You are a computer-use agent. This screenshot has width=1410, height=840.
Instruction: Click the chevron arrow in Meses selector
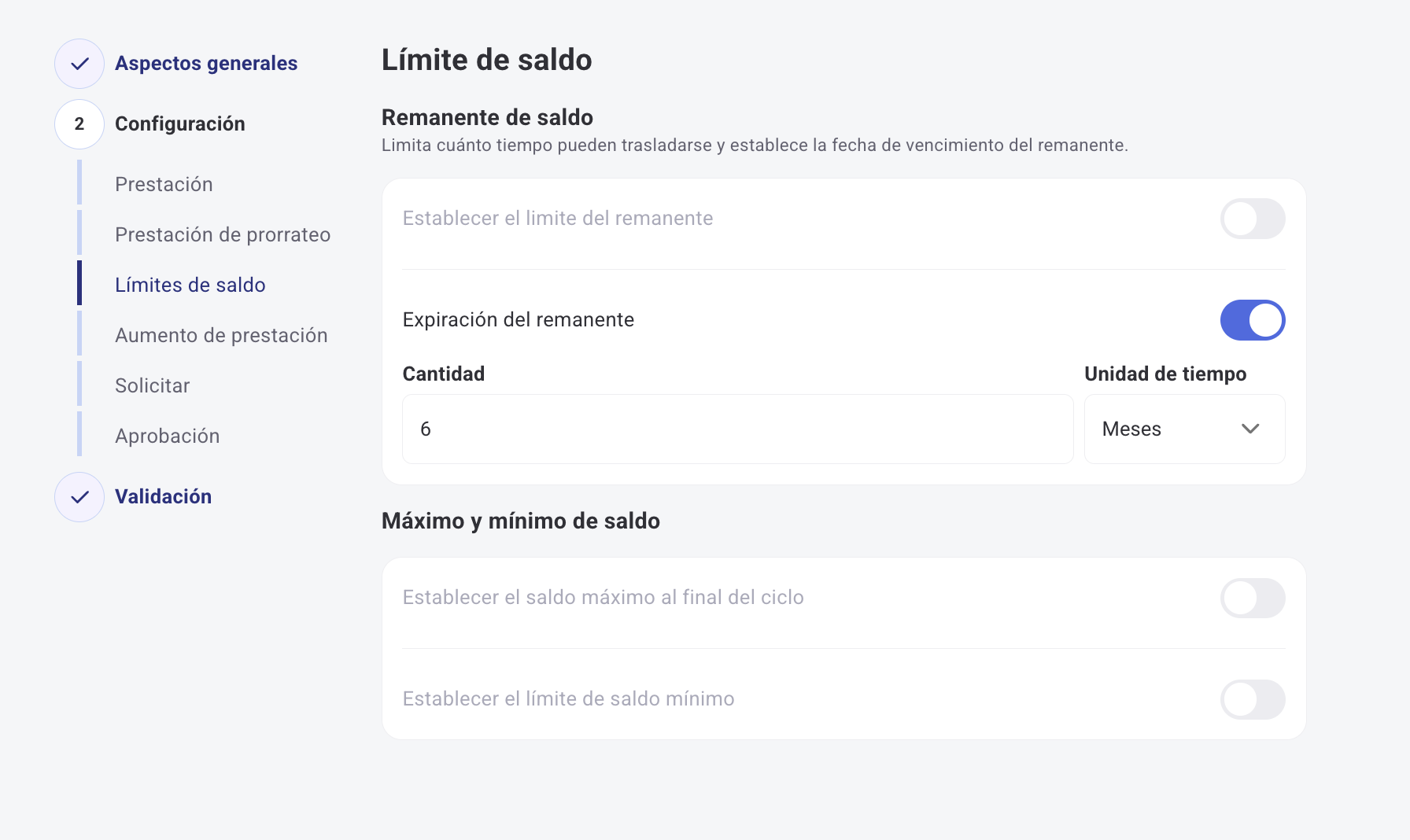[x=1250, y=429]
